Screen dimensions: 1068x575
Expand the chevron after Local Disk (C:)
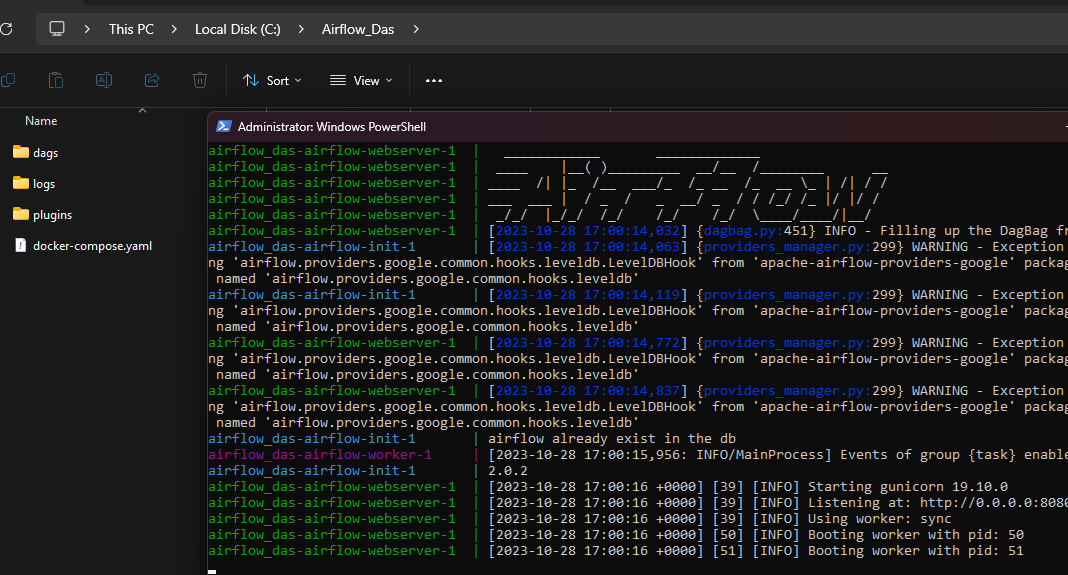tap(301, 29)
